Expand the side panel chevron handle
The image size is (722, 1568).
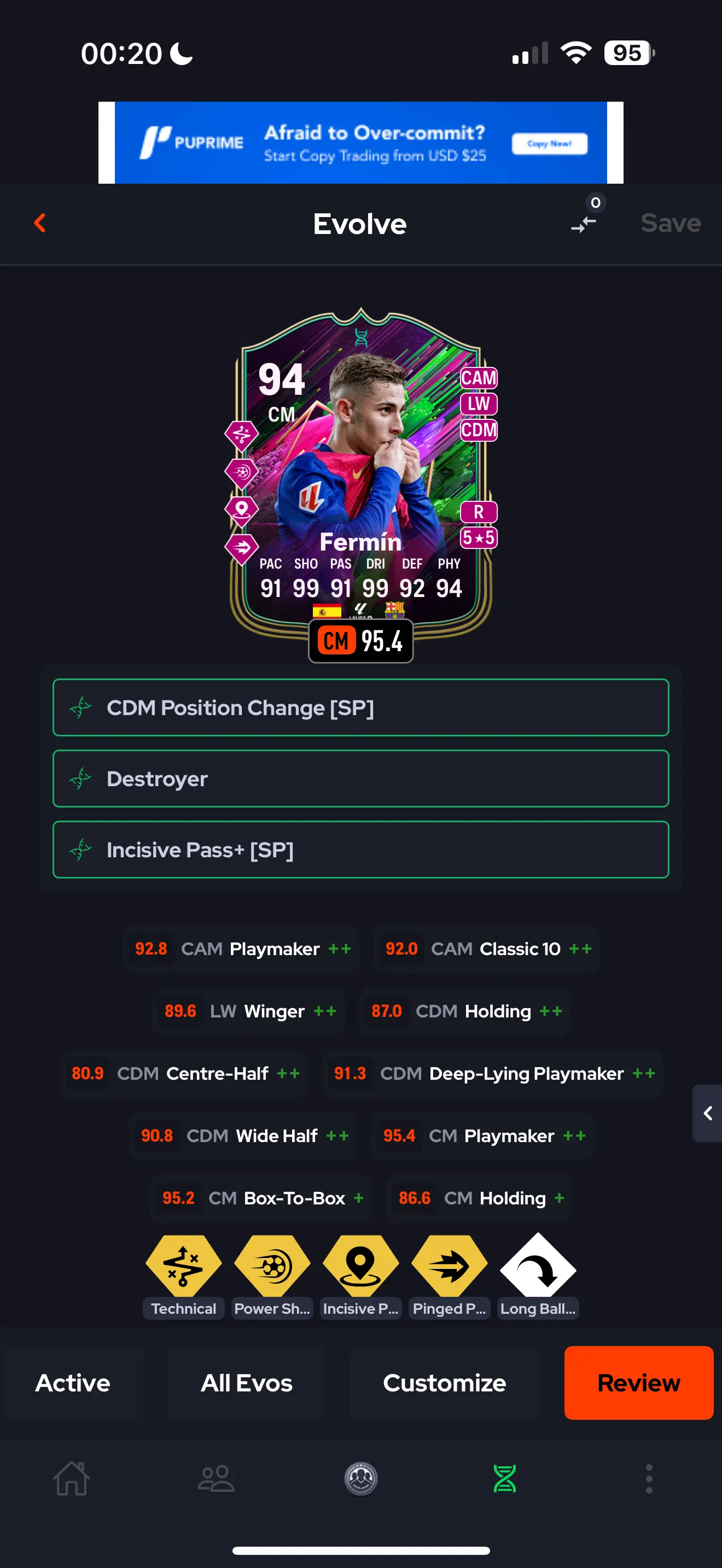pos(707,1113)
